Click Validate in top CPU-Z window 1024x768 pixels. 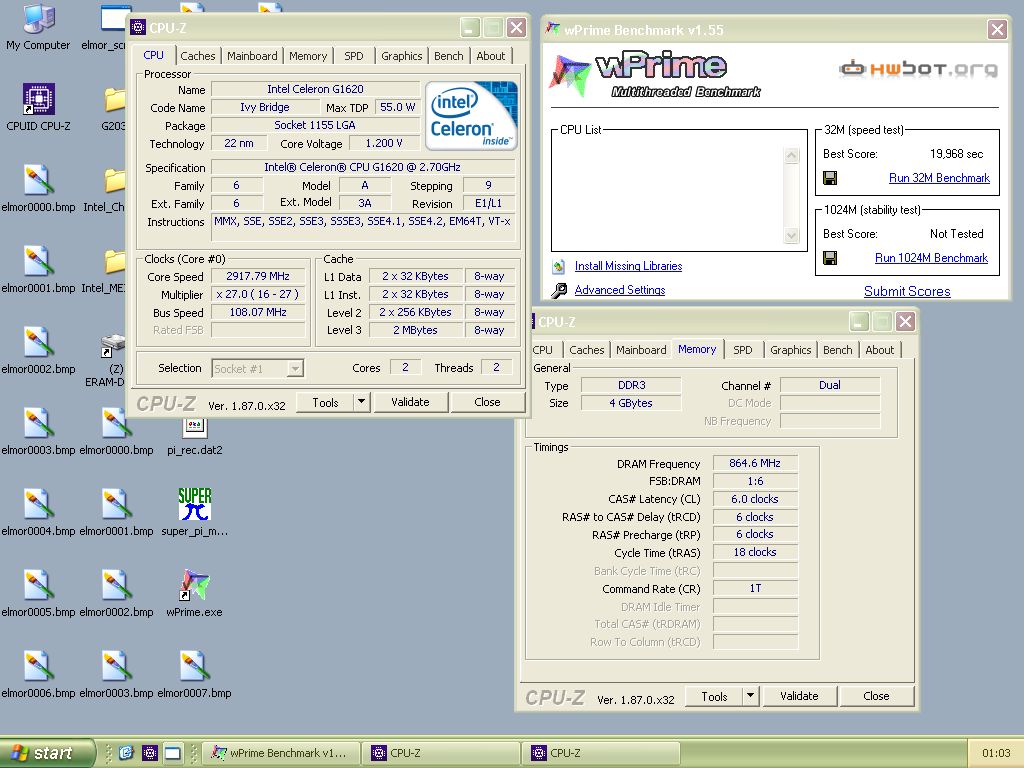point(410,402)
